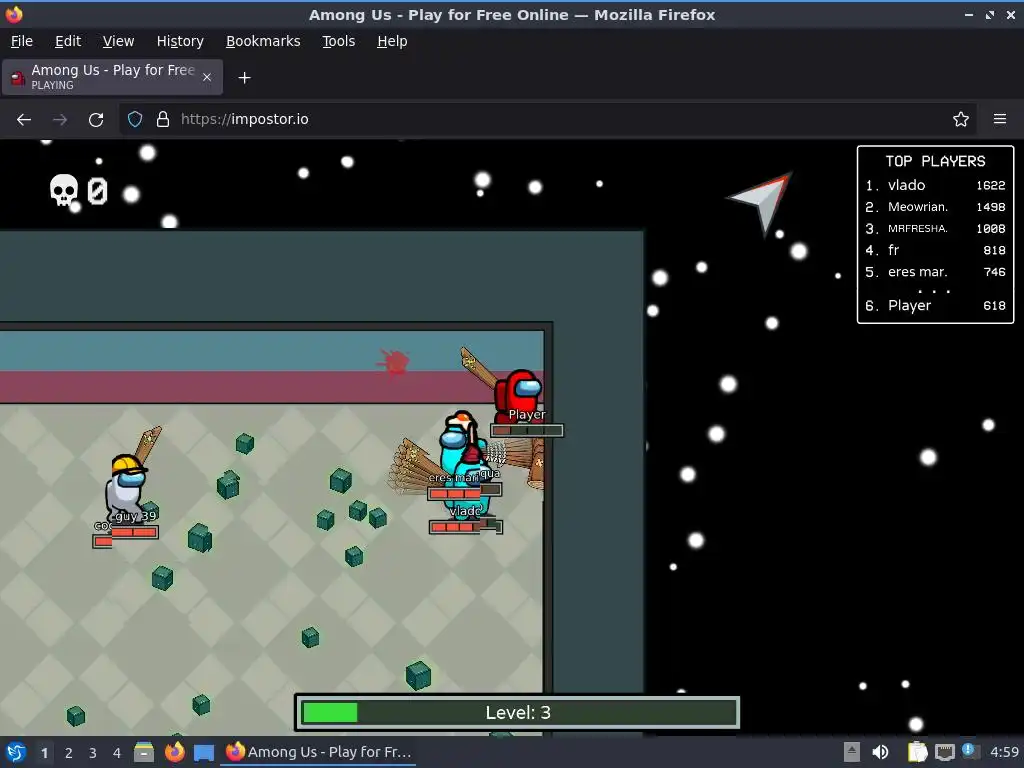
Task: Click eres mar. in the leaderboard
Action: coord(918,272)
